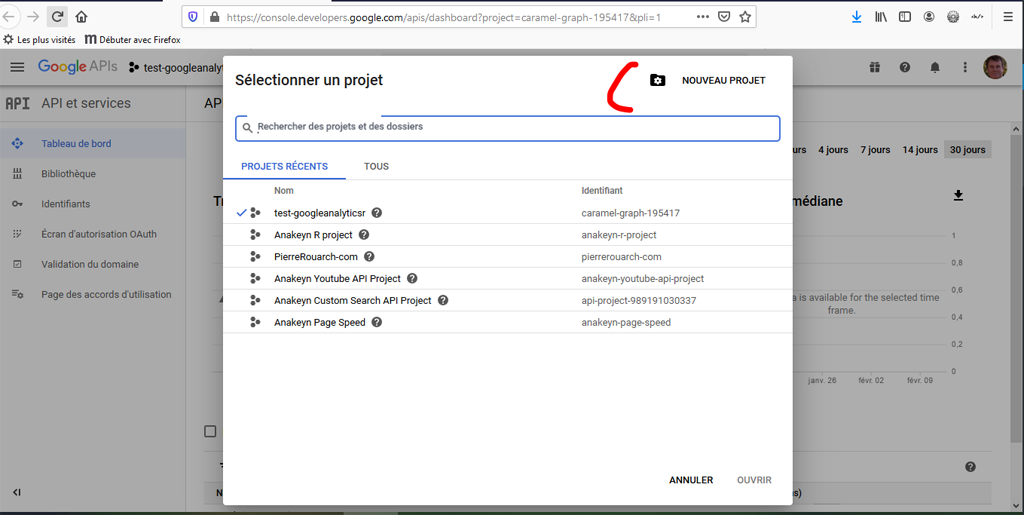
Task: Select 7 jours time range
Action: click(x=875, y=149)
